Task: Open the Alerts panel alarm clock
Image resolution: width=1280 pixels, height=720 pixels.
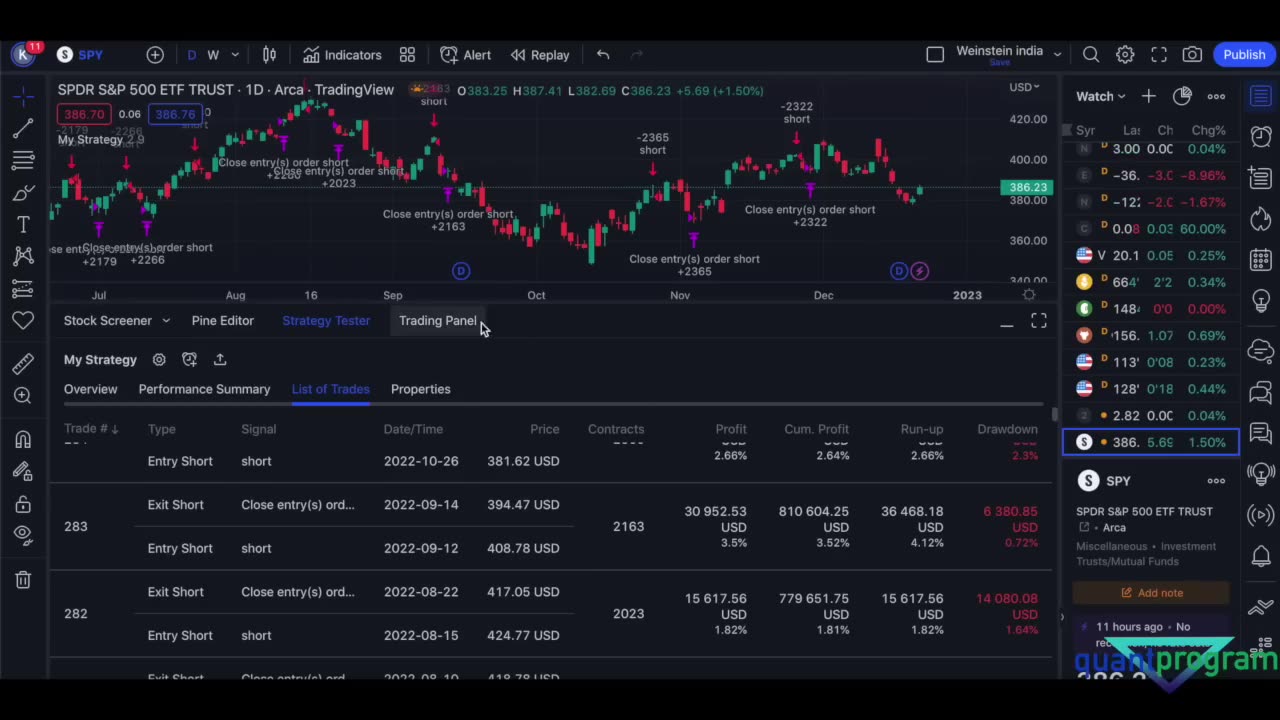Action: point(1261,137)
